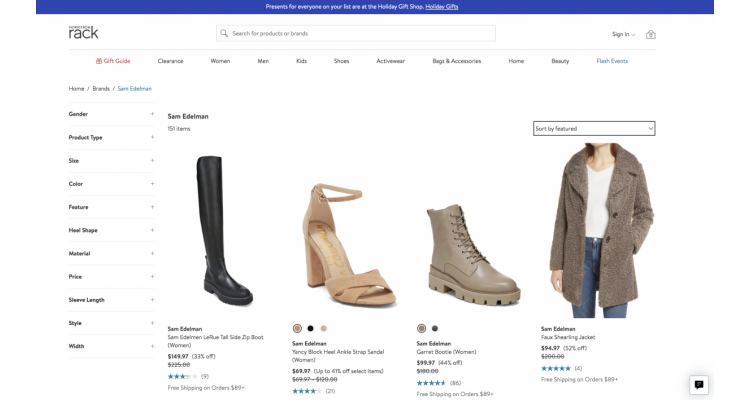The width and height of the screenshot is (750, 400).
Task: Follow the Holiday Gifts banner link
Action: tap(441, 7)
